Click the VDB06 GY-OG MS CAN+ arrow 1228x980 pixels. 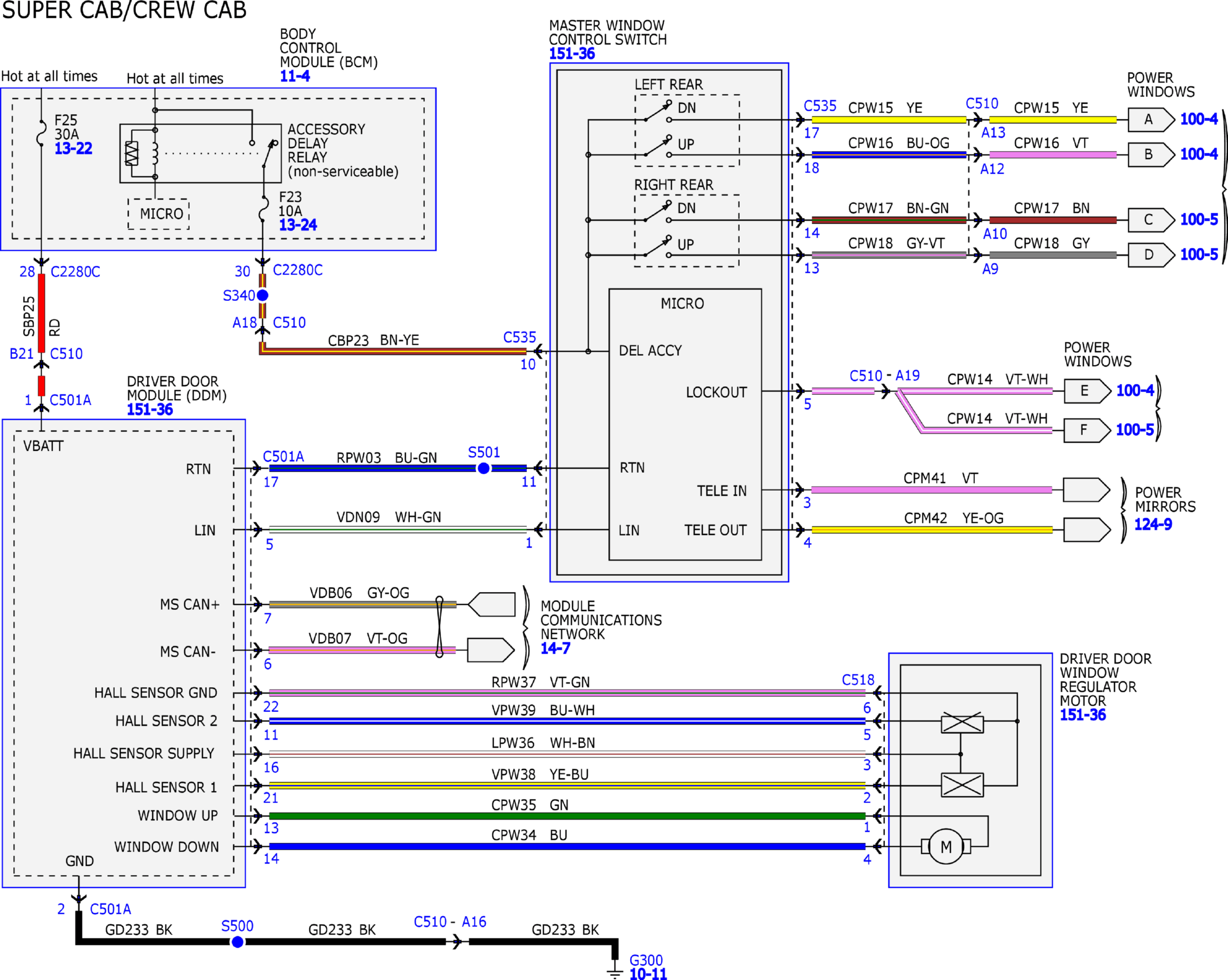point(491,605)
